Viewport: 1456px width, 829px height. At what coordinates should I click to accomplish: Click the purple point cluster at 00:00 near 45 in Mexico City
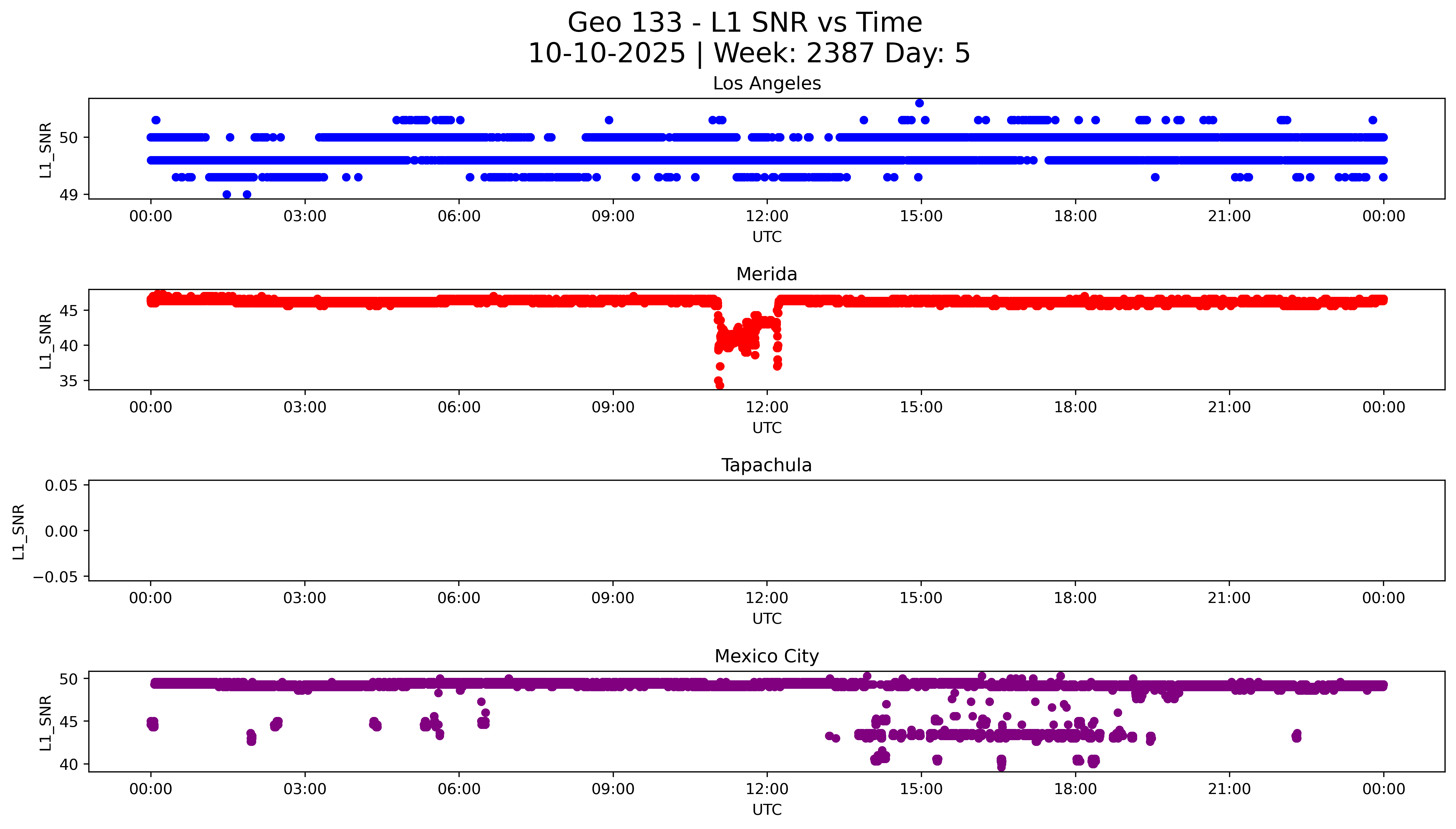152,724
